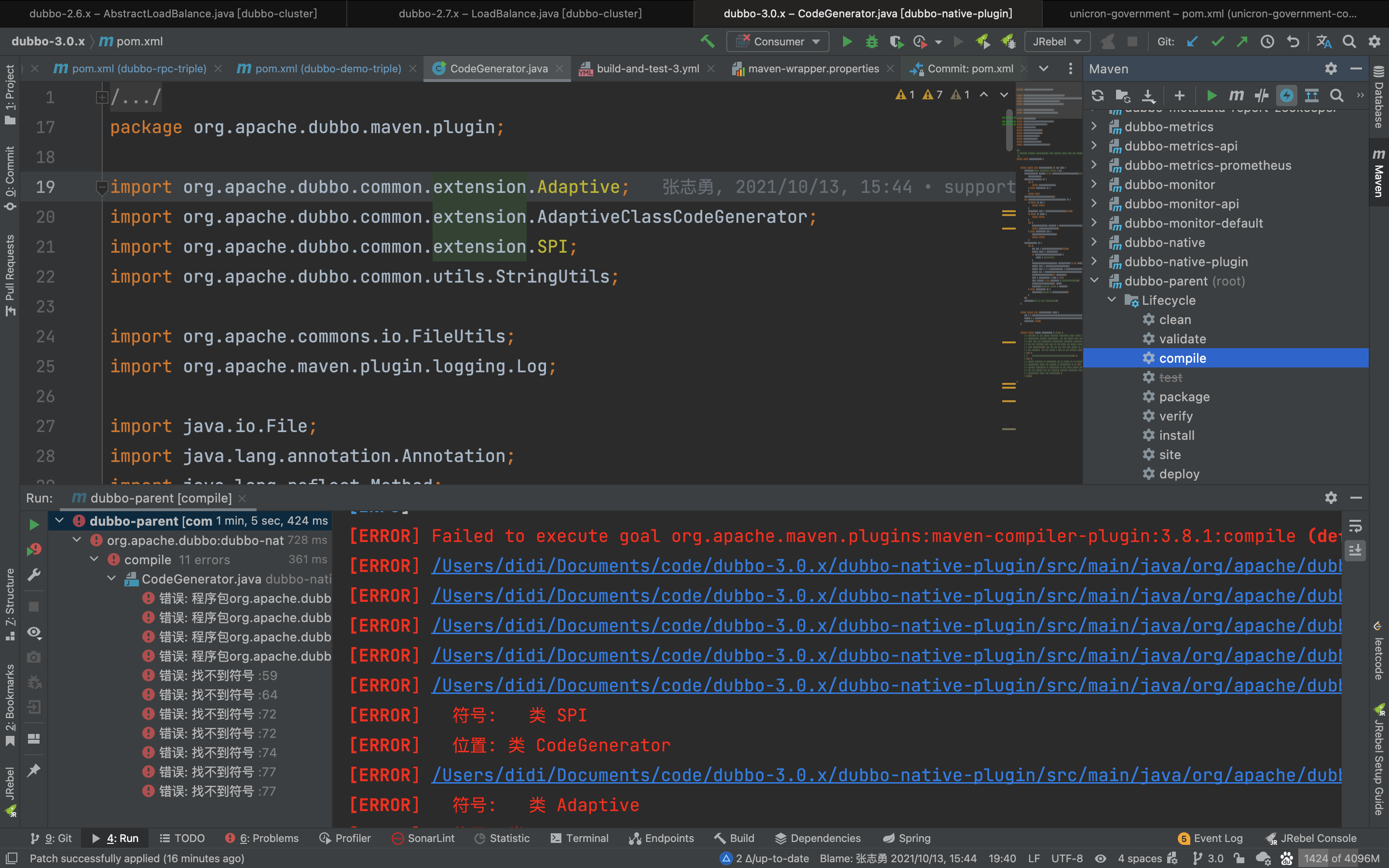The height and width of the screenshot is (868, 1389).
Task: Open the Terminal tool window
Action: 579,838
